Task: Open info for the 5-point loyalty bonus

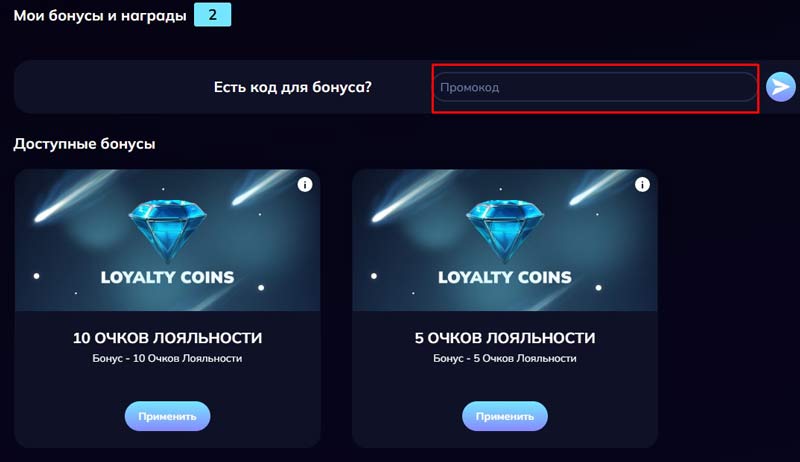Action: [642, 184]
